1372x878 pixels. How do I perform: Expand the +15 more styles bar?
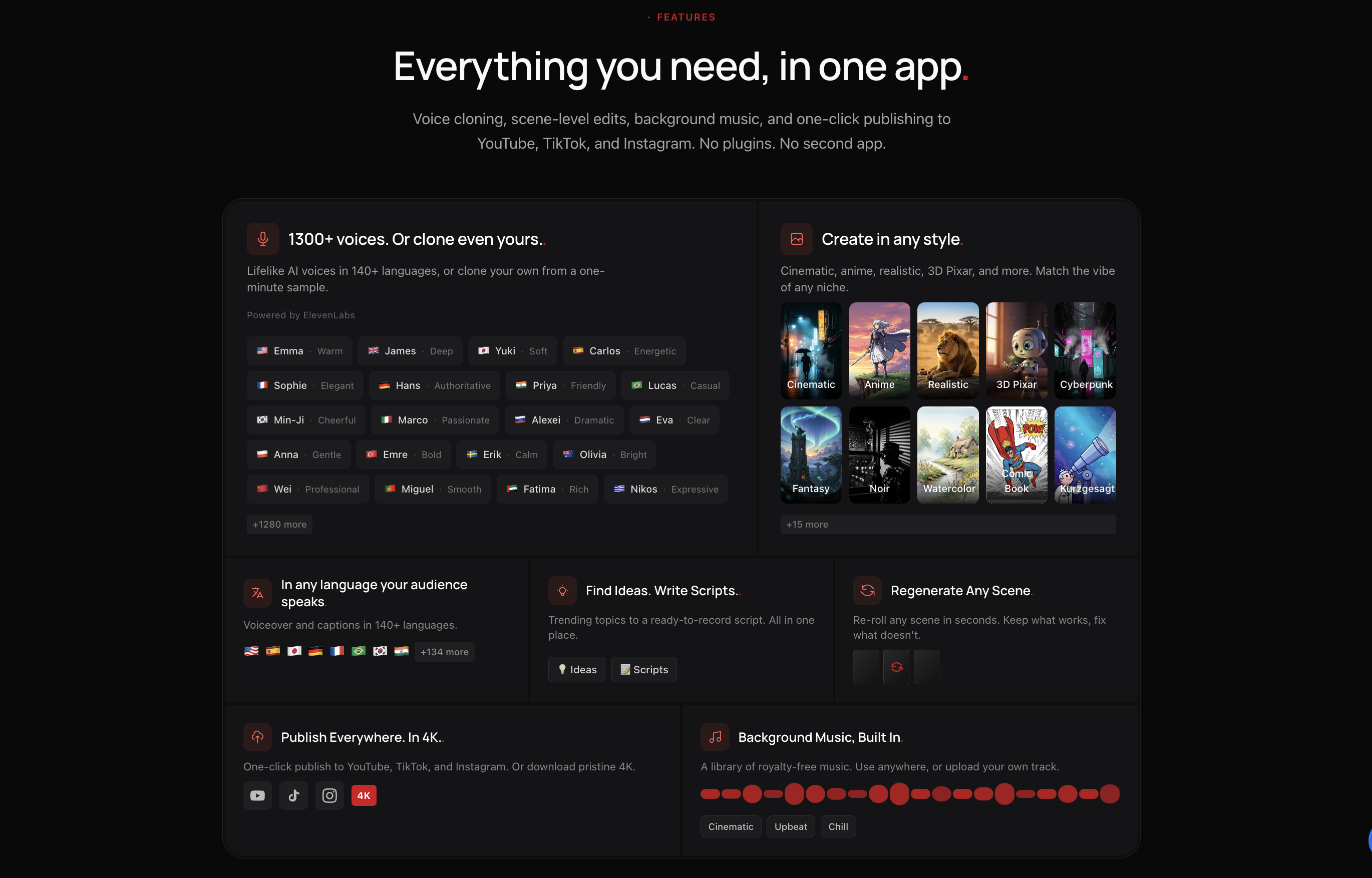(948, 525)
